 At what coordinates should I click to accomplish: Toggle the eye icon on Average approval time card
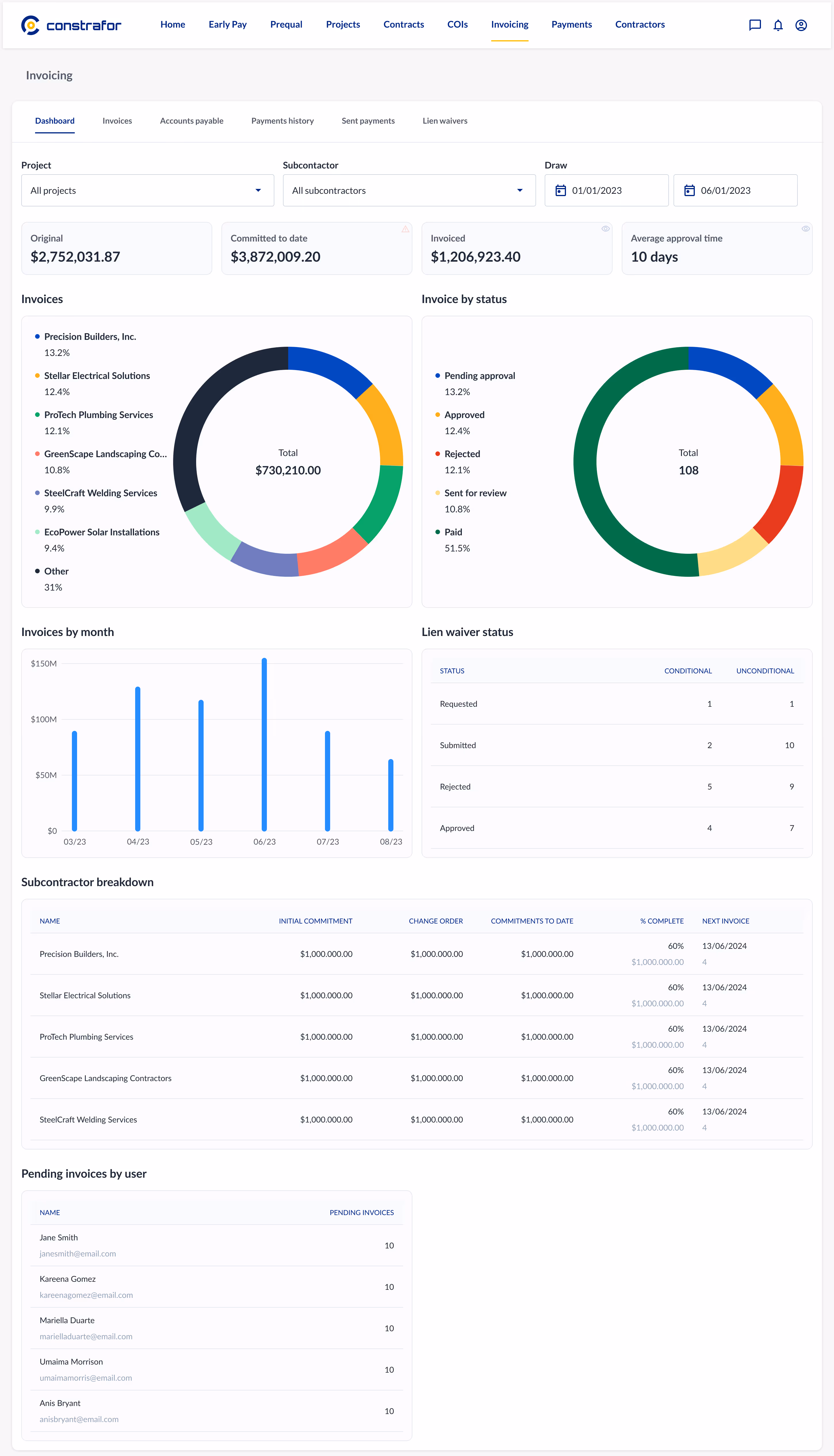[805, 229]
